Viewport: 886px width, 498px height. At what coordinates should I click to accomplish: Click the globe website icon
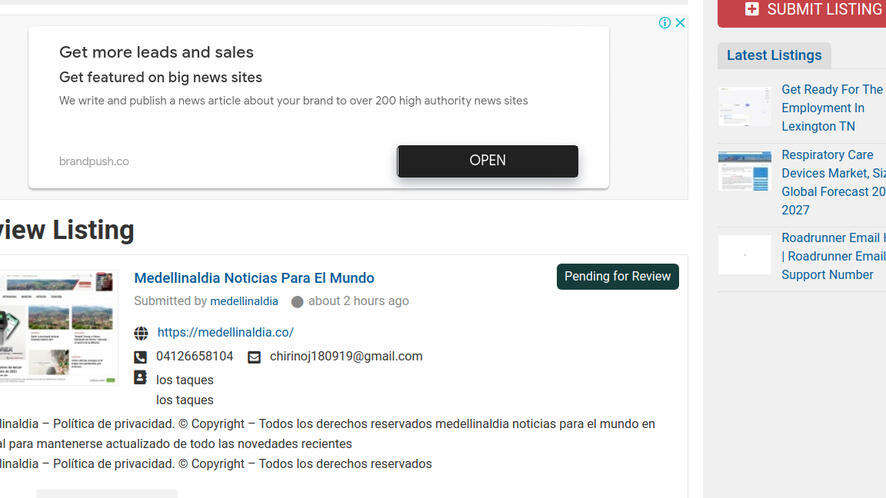(141, 333)
